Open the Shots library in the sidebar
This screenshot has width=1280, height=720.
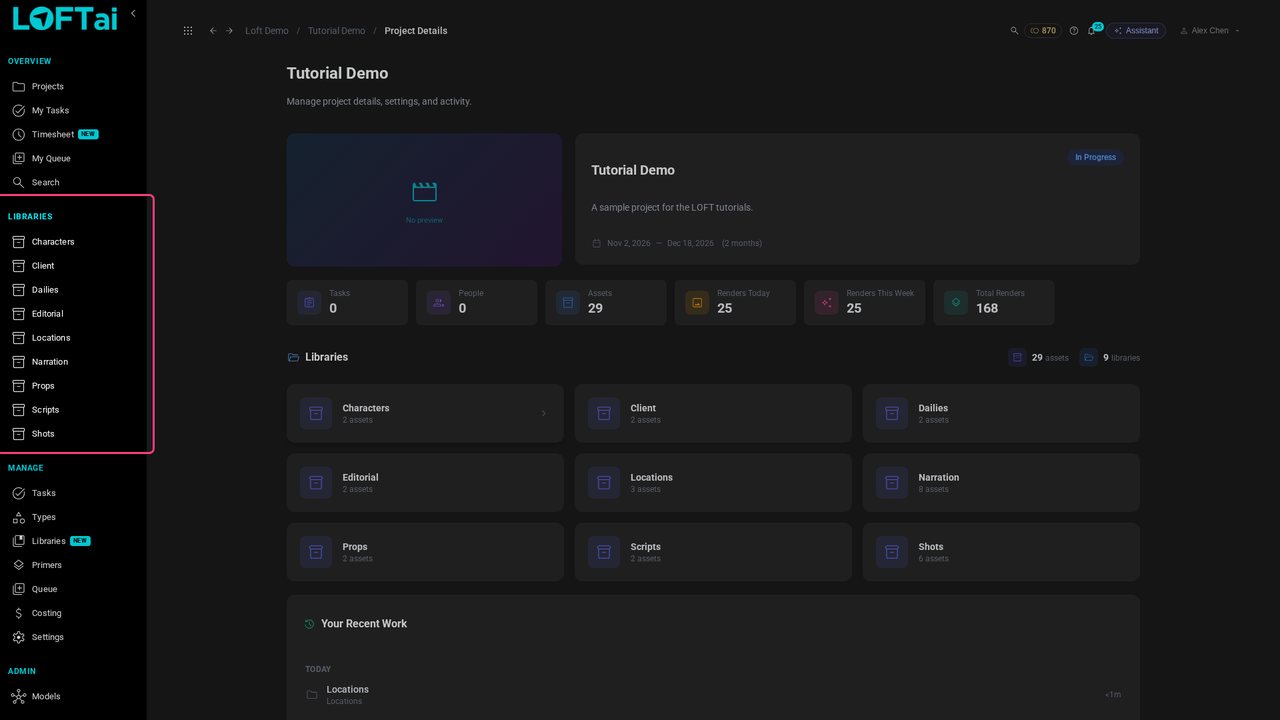click(74, 434)
